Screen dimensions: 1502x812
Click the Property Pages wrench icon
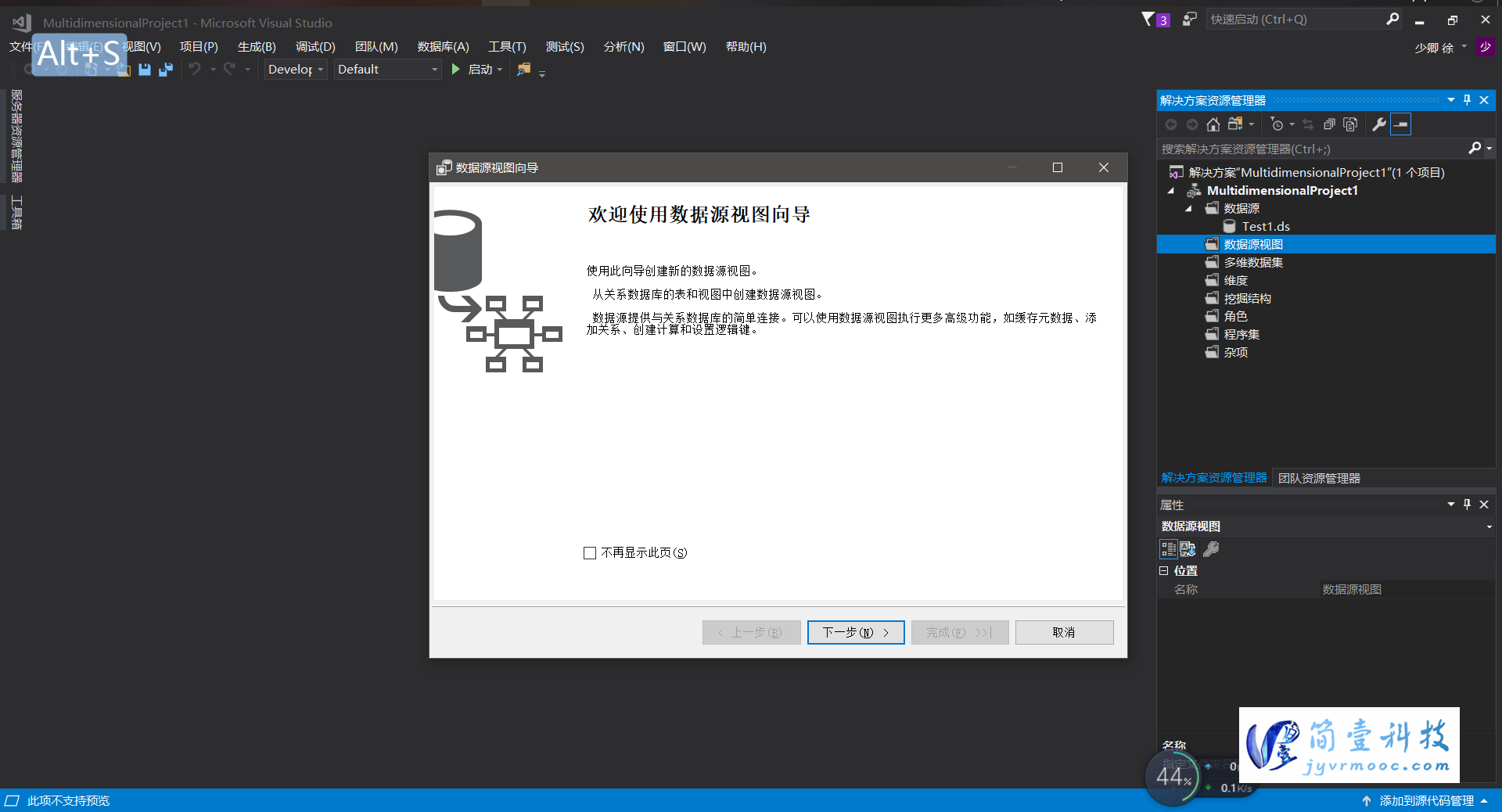click(x=1211, y=549)
